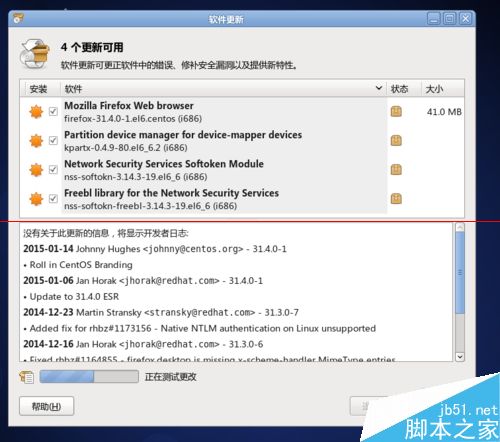The height and width of the screenshot is (442, 500).
Task: Click firefox-31.4.0-1.el6.centos (i686) package name
Action: [133, 119]
